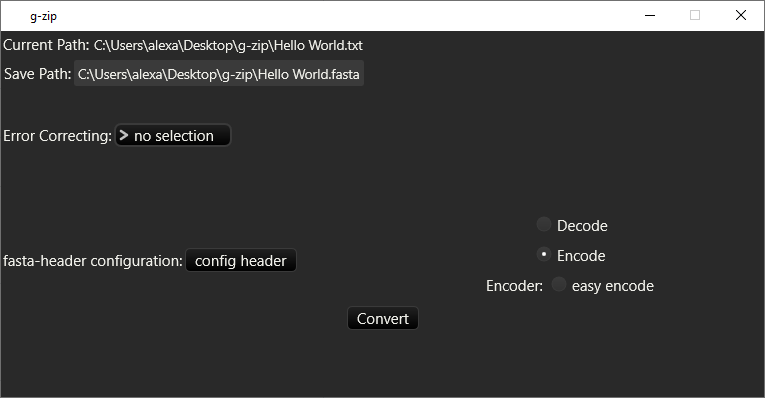This screenshot has width=765, height=398.
Task: Click the Encoder label
Action: tap(514, 286)
